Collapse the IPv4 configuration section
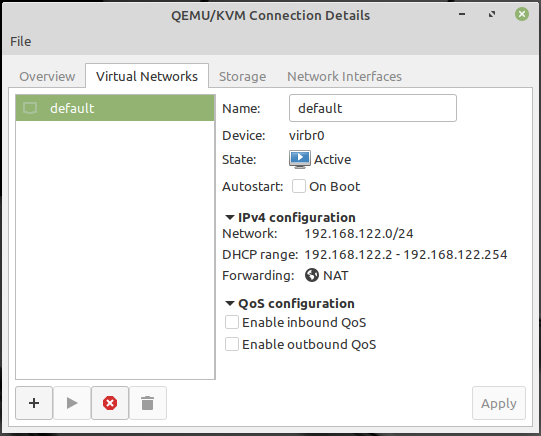 [229, 217]
